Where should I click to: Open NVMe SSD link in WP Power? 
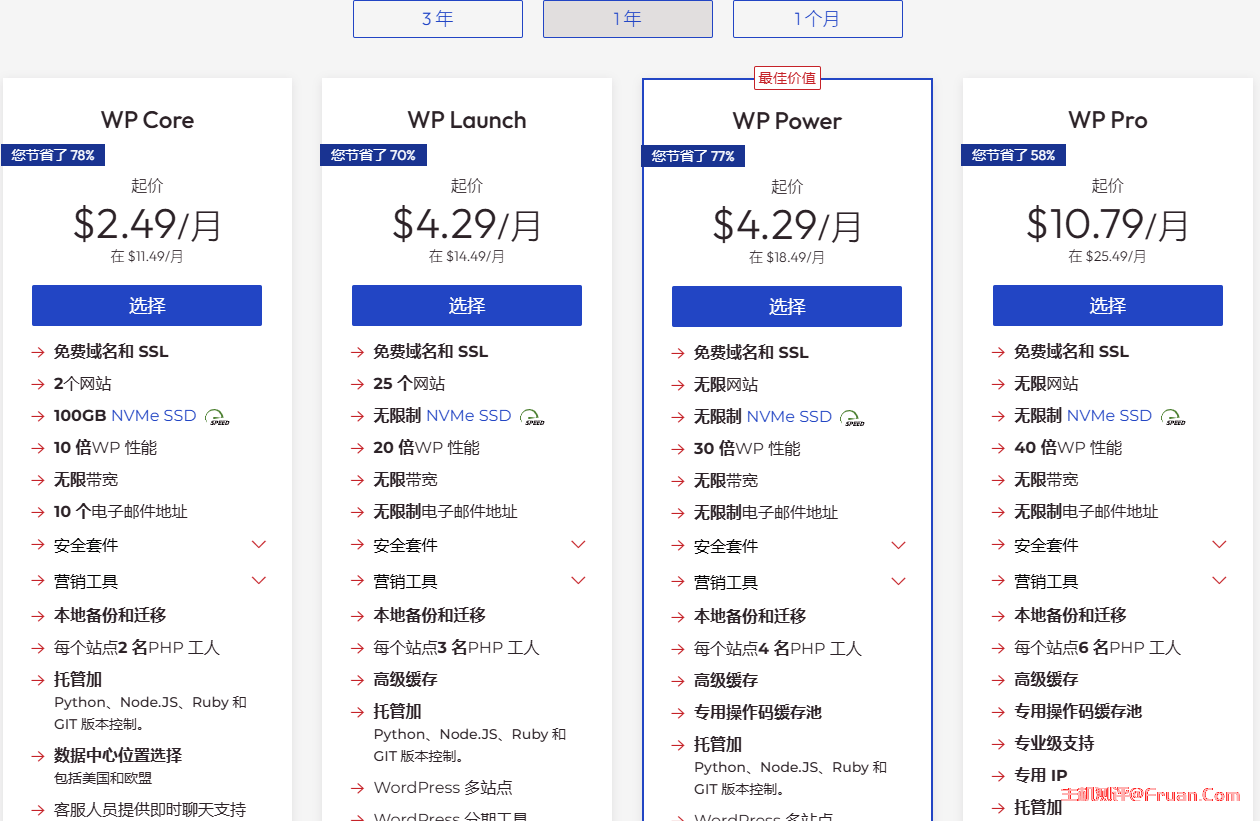point(789,417)
